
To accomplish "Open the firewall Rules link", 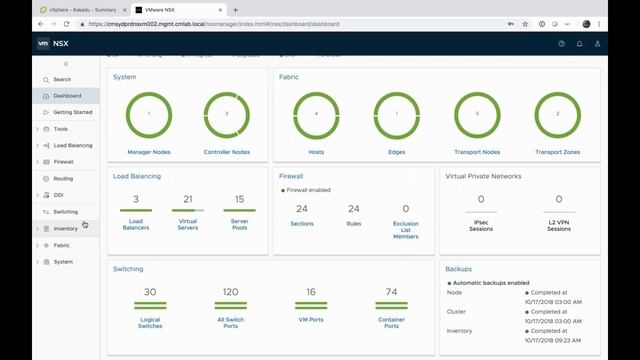I will [354, 224].
